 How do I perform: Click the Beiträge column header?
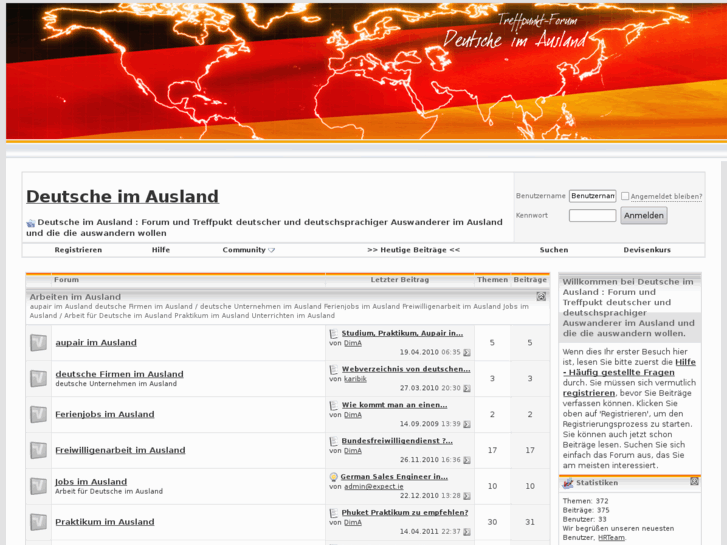(x=530, y=280)
